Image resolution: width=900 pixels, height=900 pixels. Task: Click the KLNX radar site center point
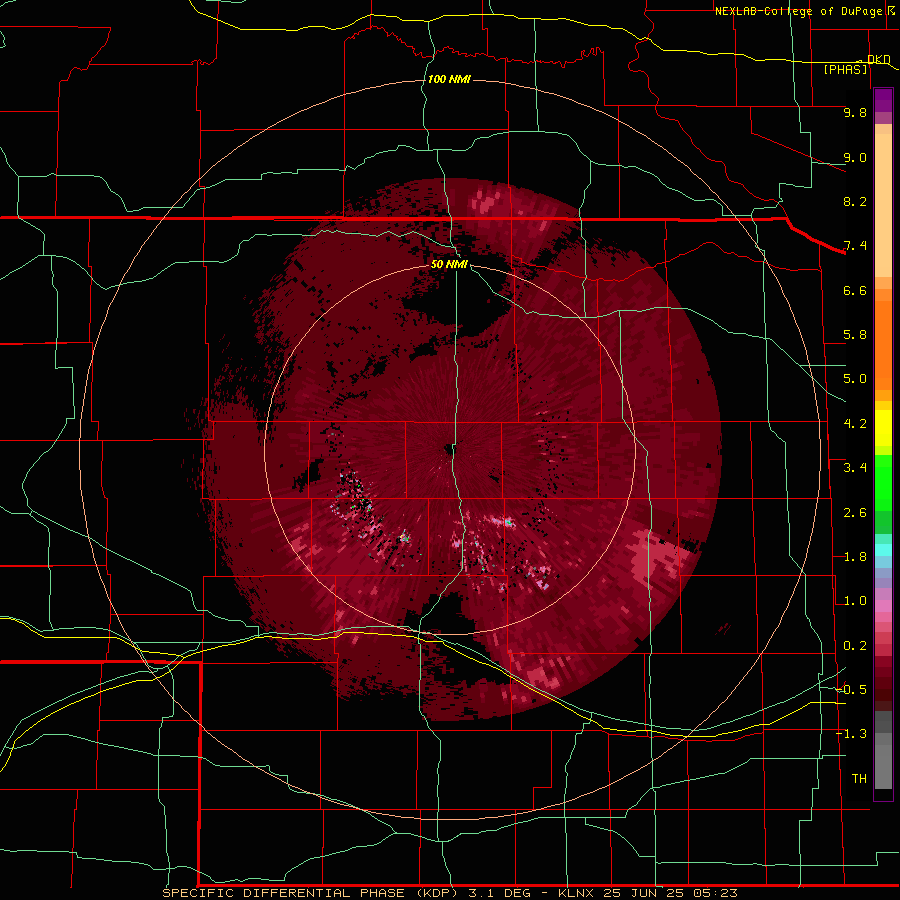449,450
